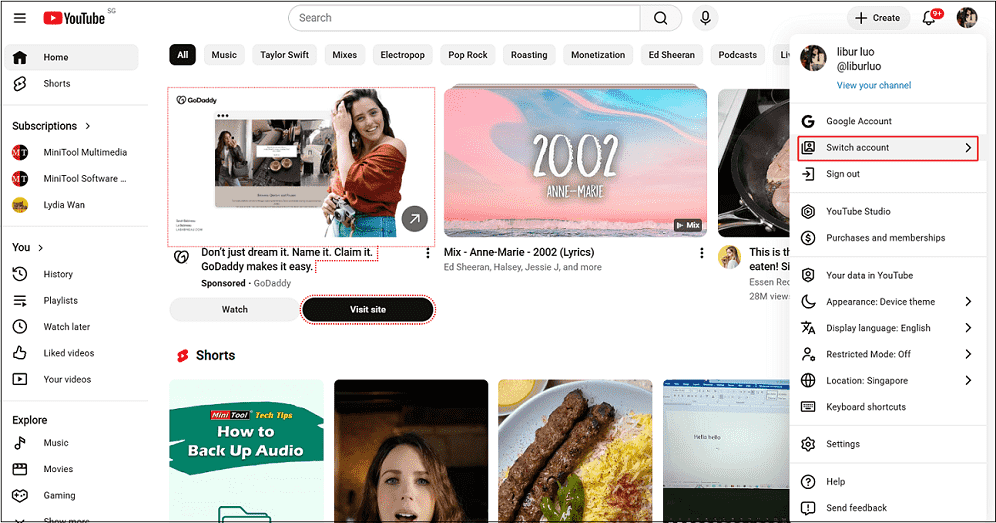Expand Location: Singapore submenu
Image resolution: width=996 pixels, height=523 pixels.
click(888, 381)
